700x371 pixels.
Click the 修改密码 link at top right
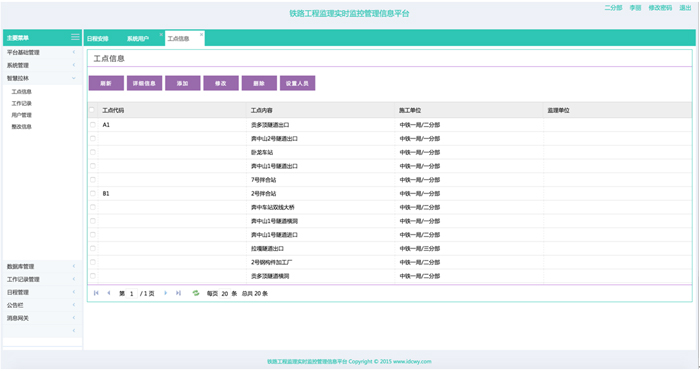point(660,8)
